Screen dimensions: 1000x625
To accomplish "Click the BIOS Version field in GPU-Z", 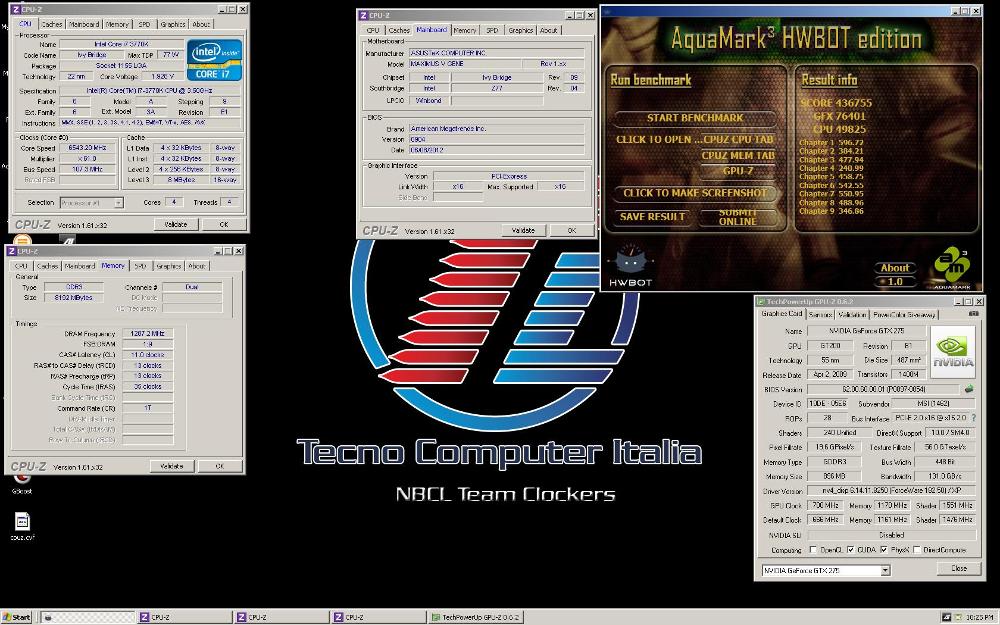I will tap(884, 389).
